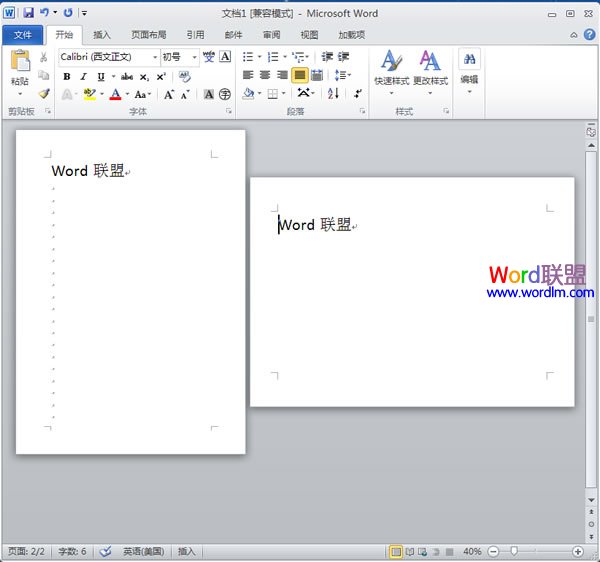Click the Enclose Characters icon

tap(225, 94)
